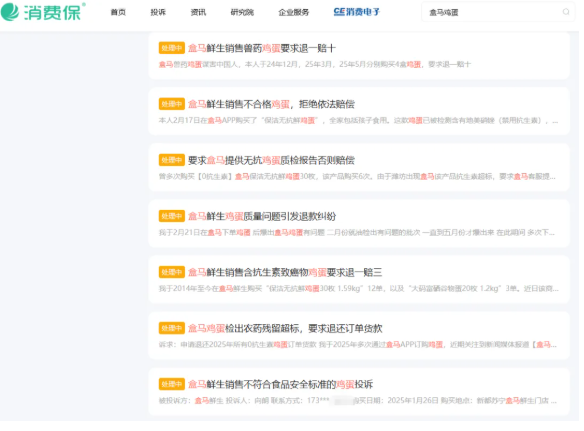
Task: Open the CE消费电子 nav link
Action: click(356, 12)
